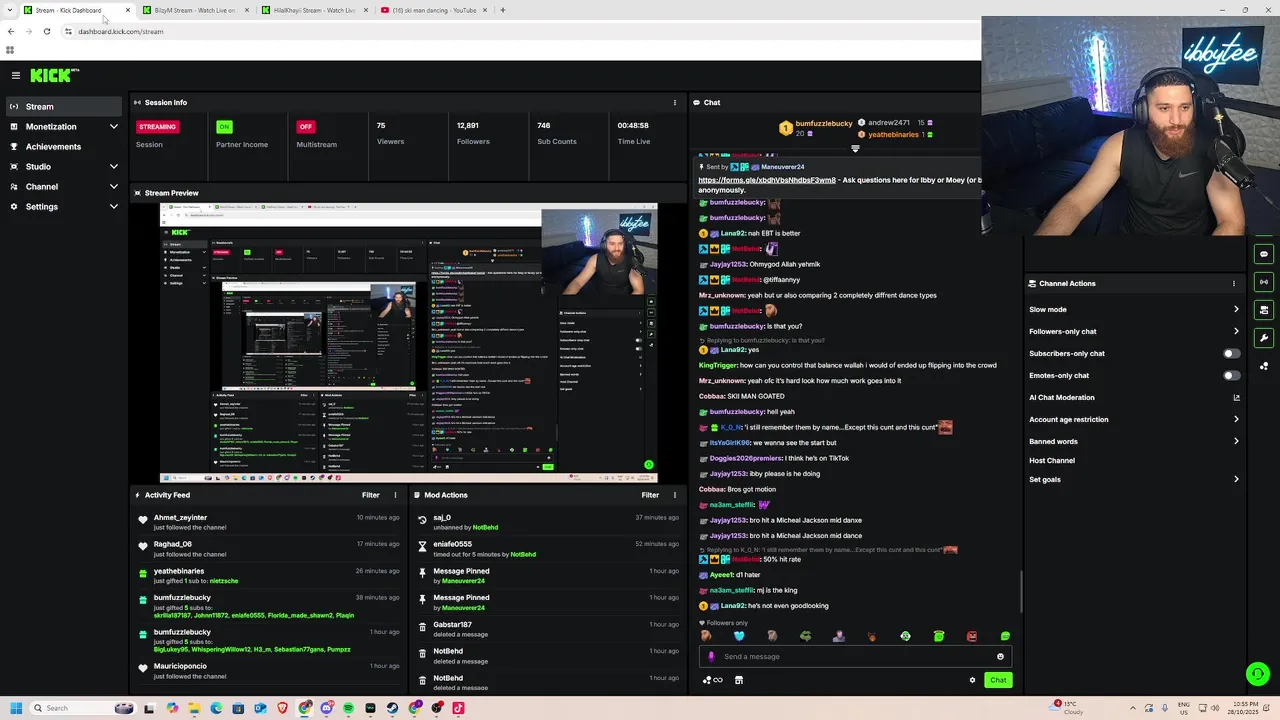Focus the Send a message field

point(855,657)
